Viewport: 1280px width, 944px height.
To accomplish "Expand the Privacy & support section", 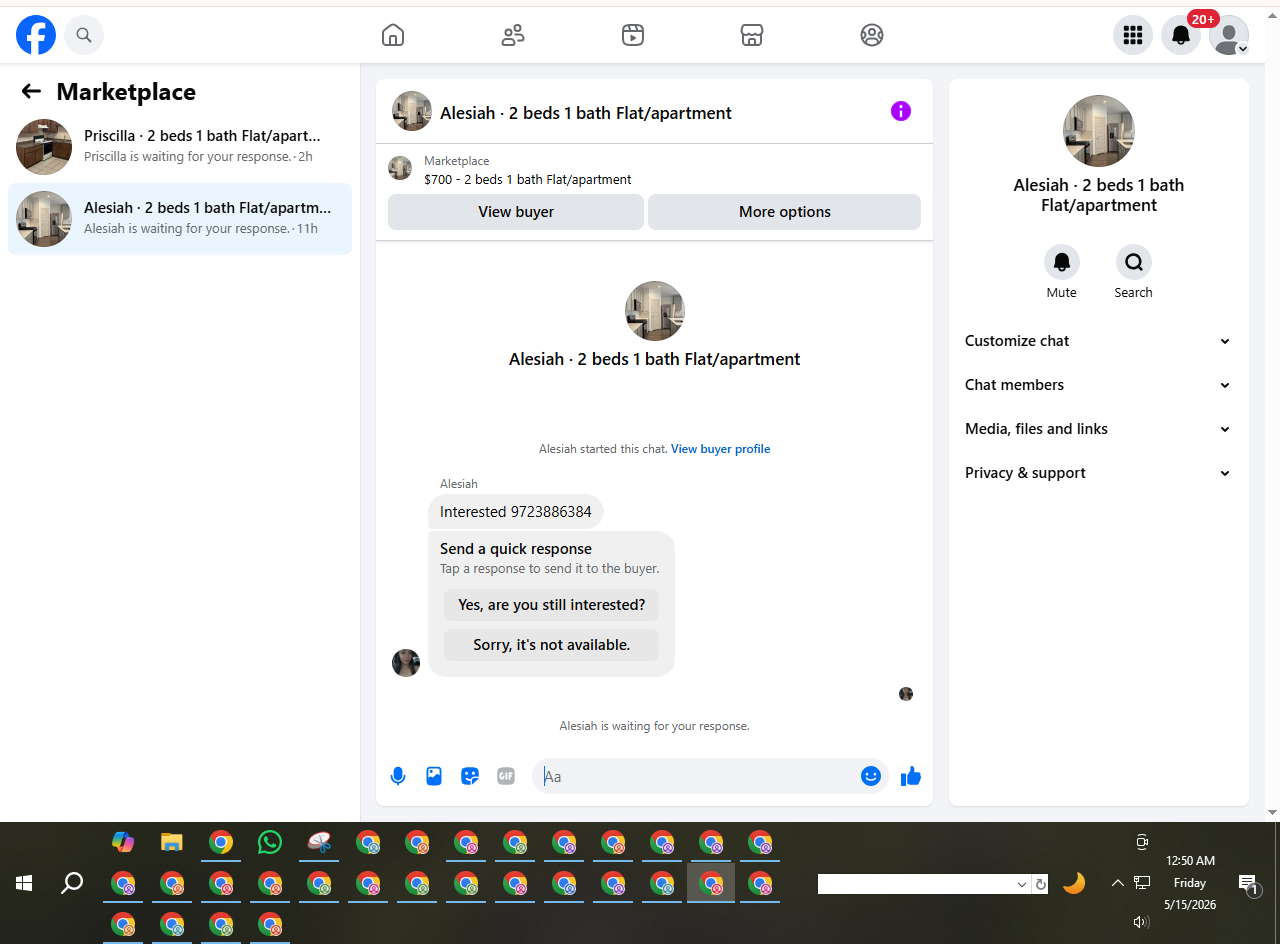I will pos(1099,473).
